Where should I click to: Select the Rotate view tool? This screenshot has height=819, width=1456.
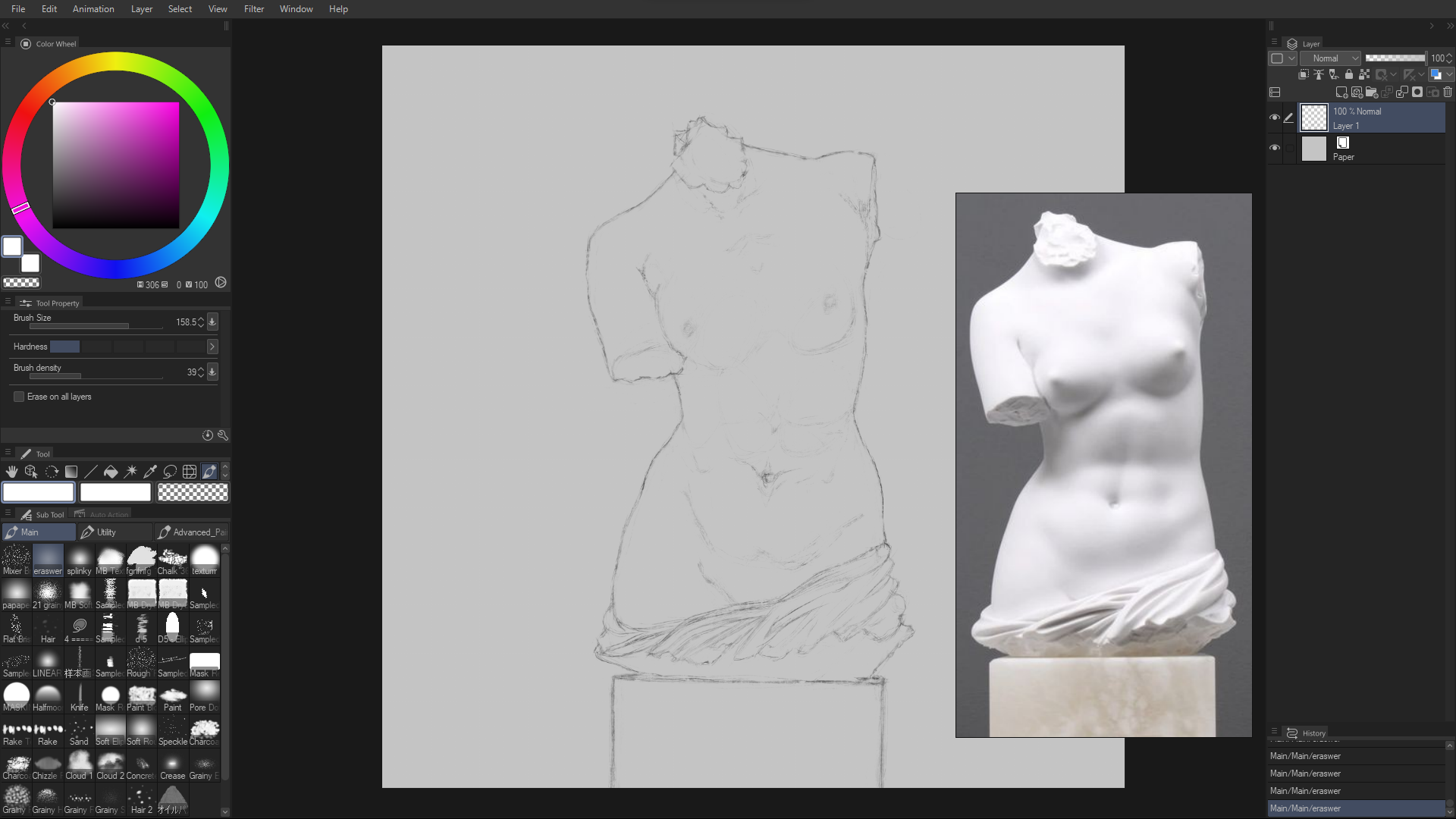click(52, 472)
